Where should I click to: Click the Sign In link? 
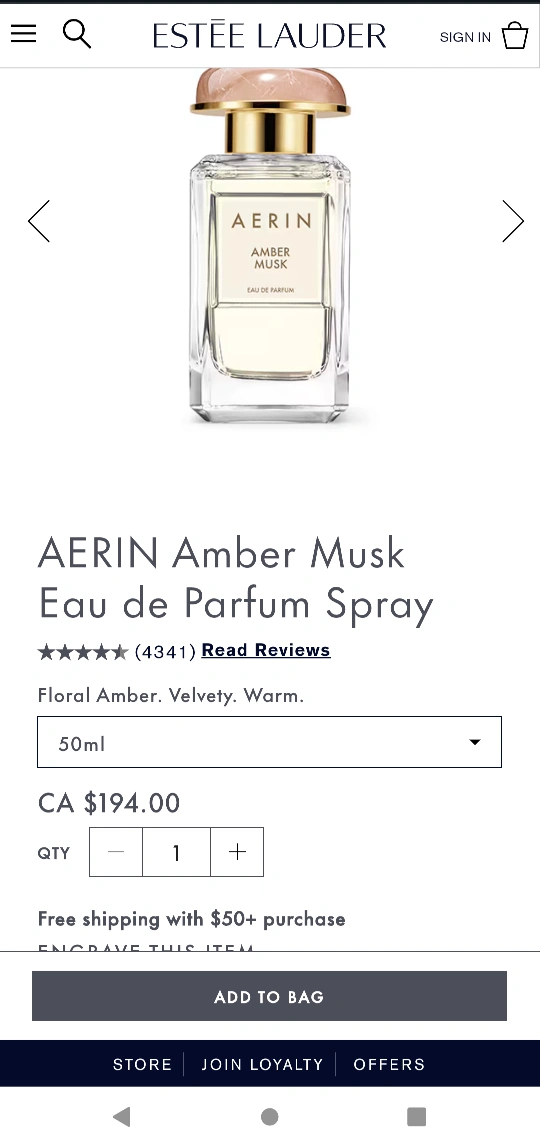coord(465,37)
